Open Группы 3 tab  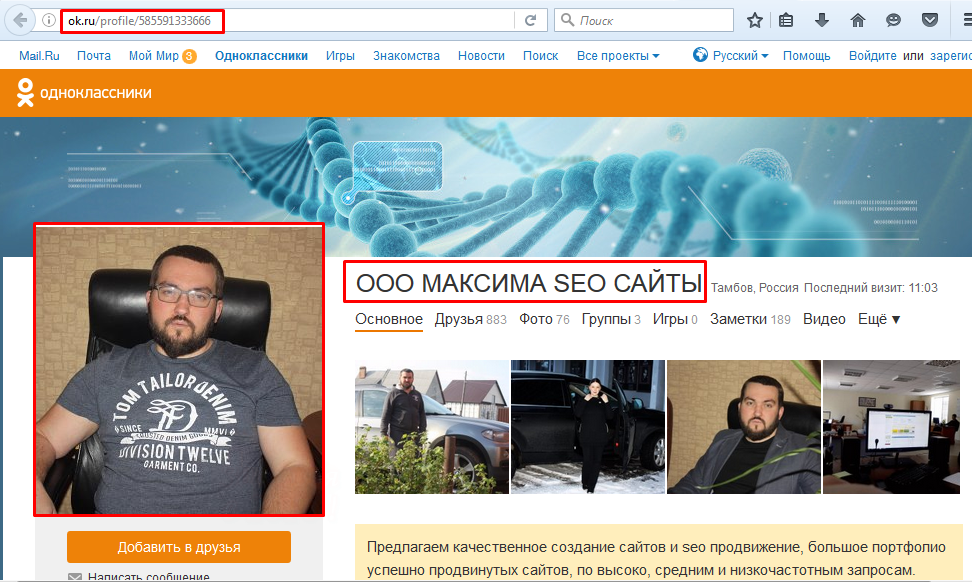611,319
